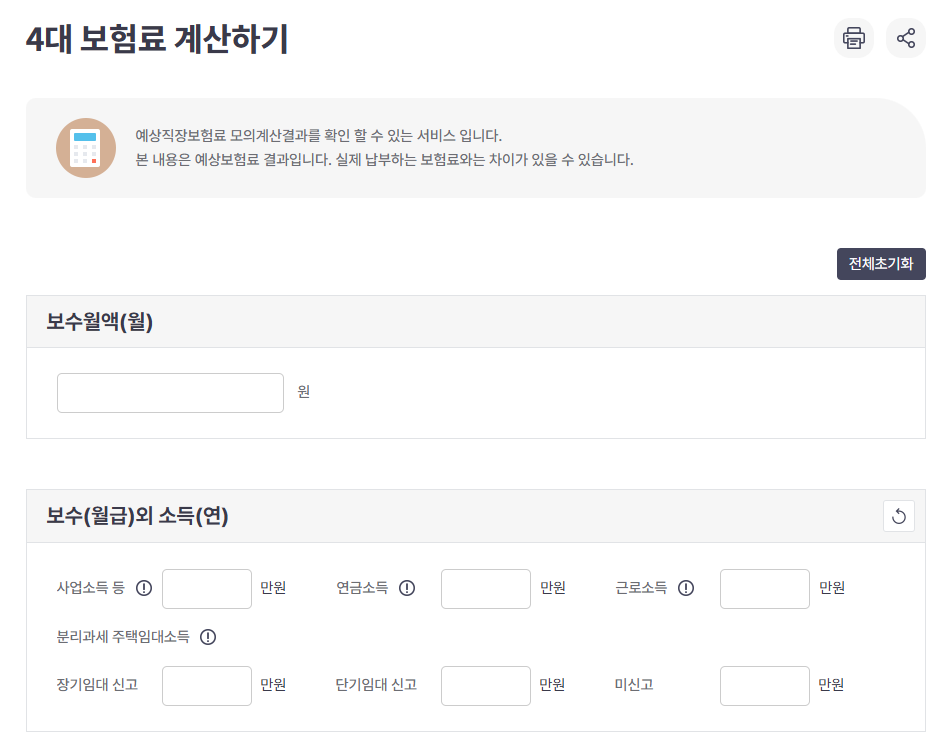Focus the 근로소득 input field
This screenshot has height=747, width=939.
click(x=764, y=589)
